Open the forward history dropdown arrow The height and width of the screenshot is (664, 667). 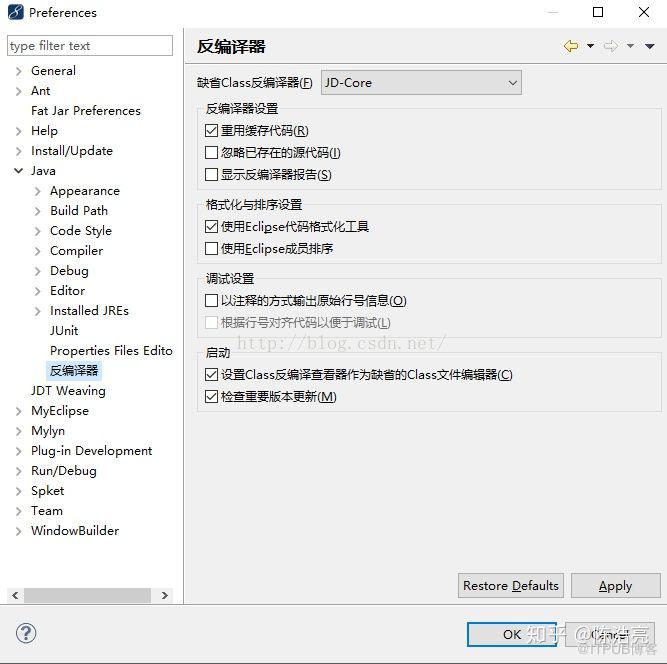click(x=630, y=46)
